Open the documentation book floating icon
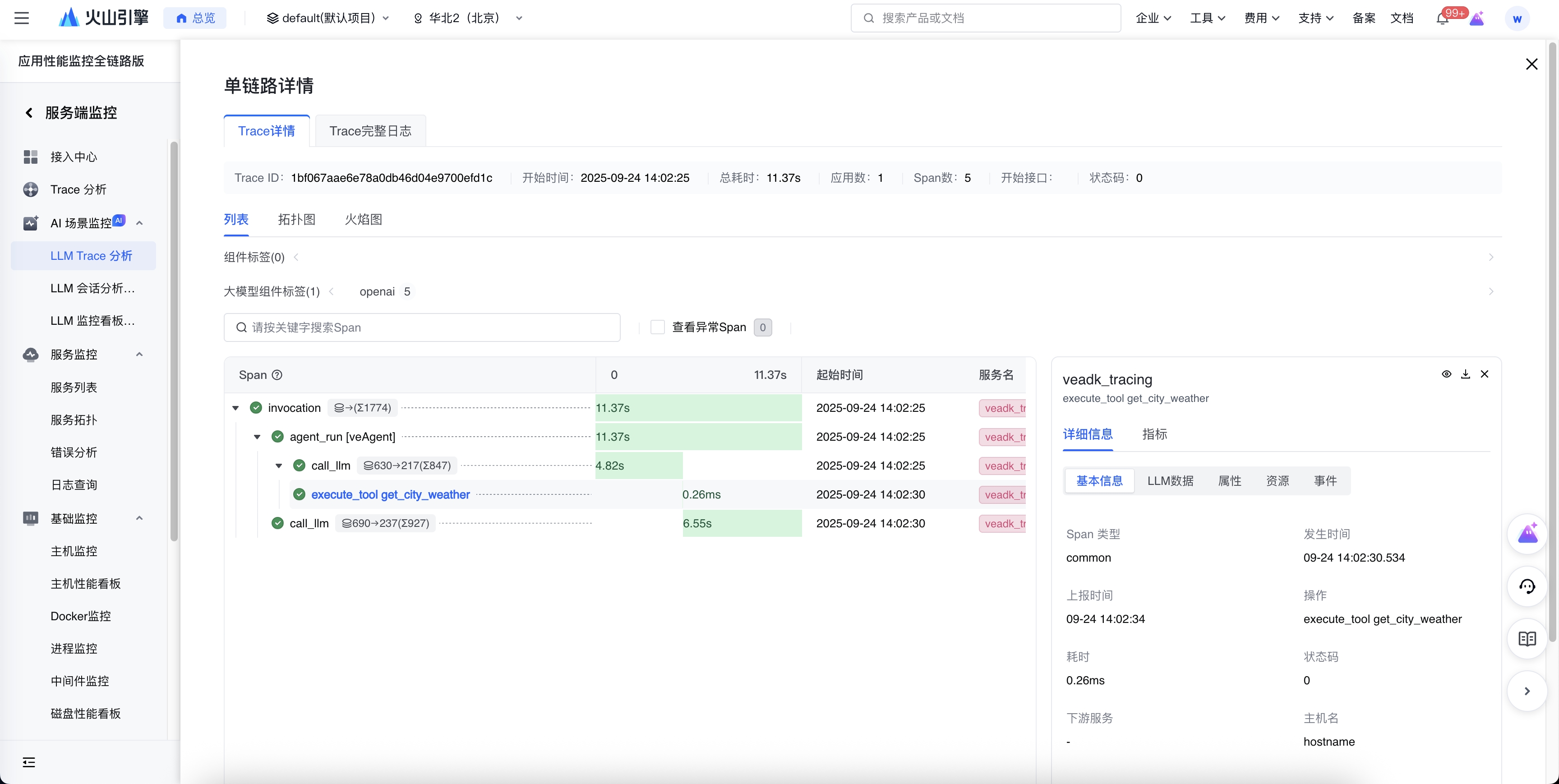The image size is (1559, 784). click(x=1527, y=639)
